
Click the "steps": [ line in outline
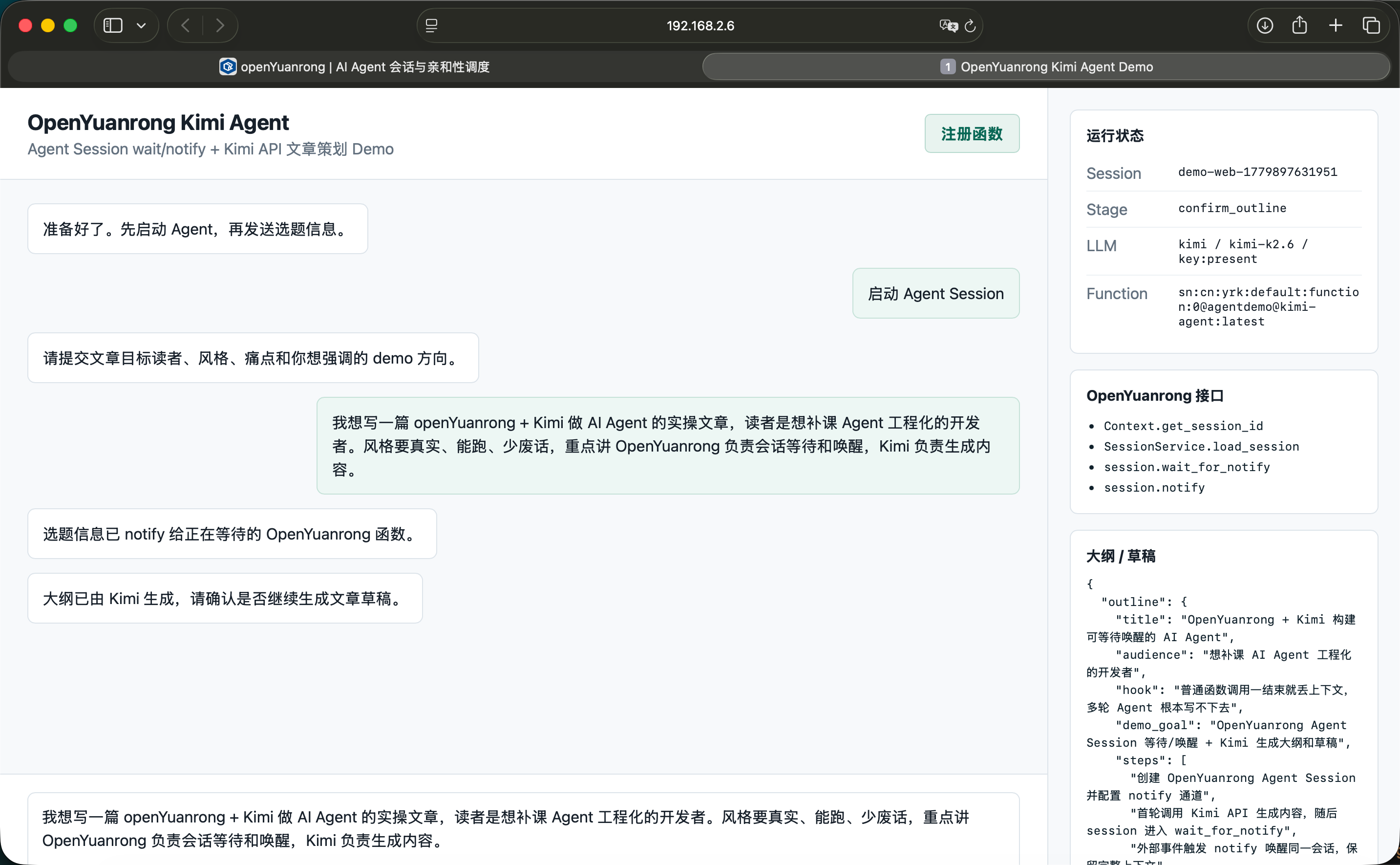pyautogui.click(x=1151, y=760)
